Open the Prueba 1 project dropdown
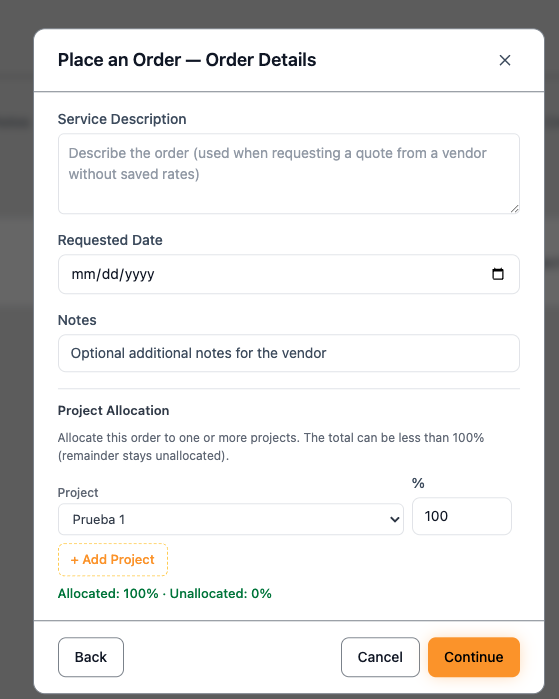 (x=231, y=519)
